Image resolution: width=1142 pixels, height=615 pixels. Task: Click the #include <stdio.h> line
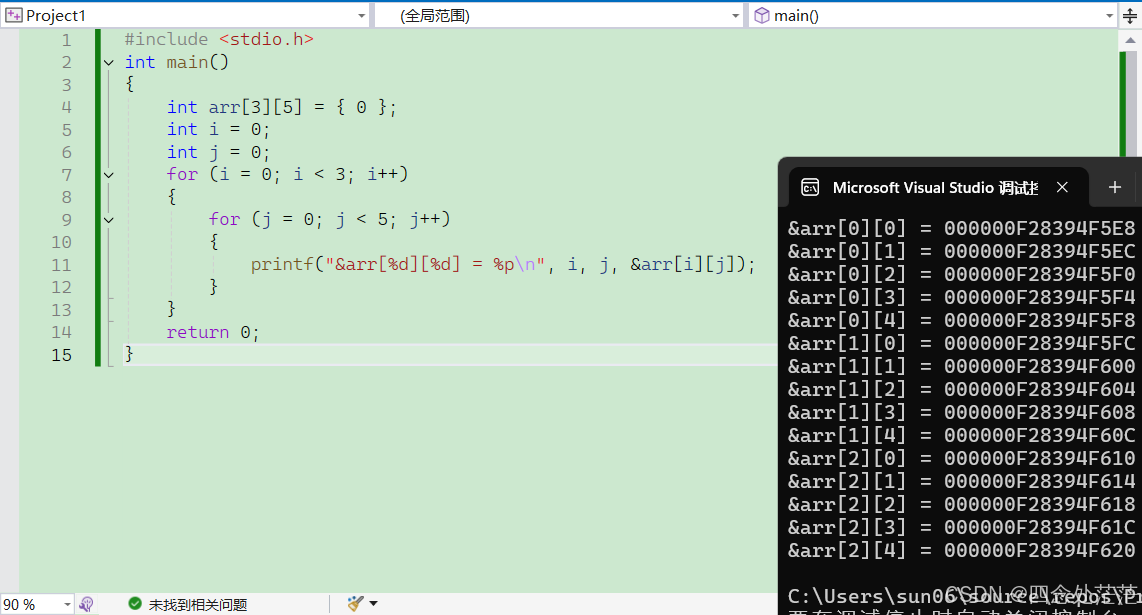click(x=219, y=39)
